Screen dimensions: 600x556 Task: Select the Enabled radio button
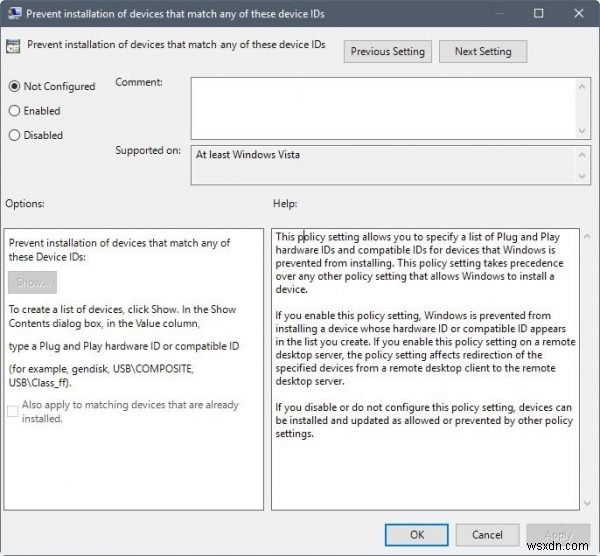(x=14, y=111)
